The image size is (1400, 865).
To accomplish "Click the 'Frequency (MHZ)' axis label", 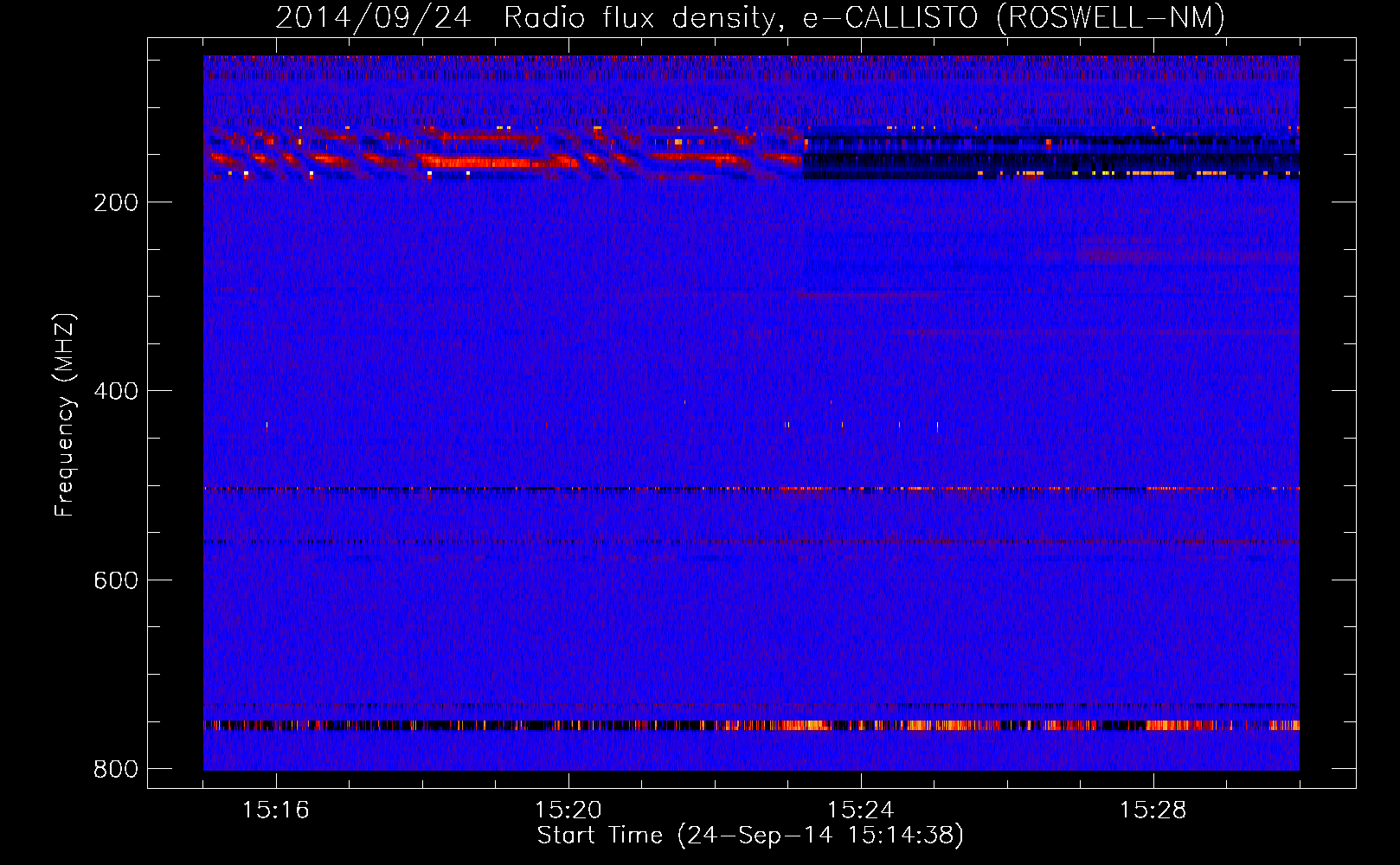I will (x=65, y=415).
